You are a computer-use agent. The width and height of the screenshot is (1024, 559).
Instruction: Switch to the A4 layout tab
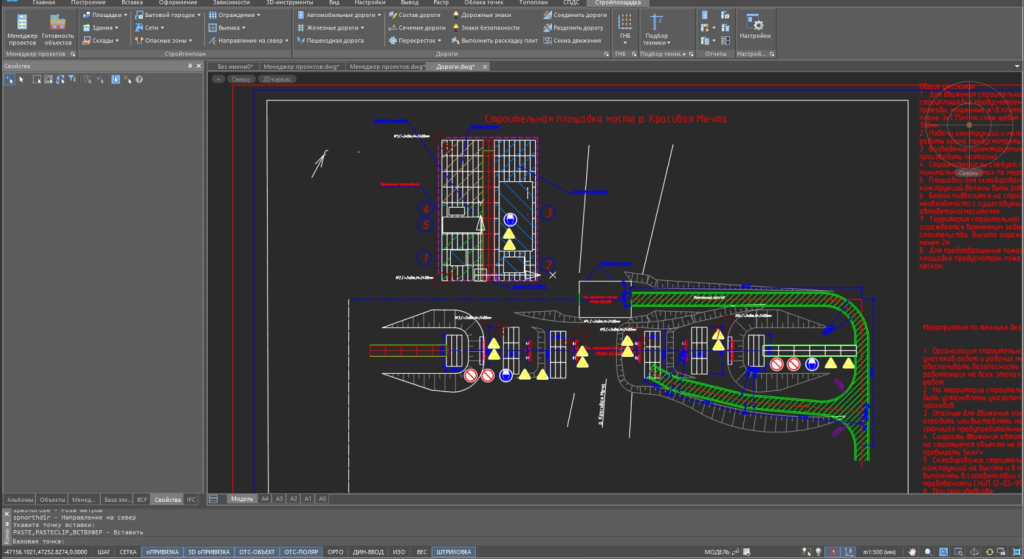point(265,498)
